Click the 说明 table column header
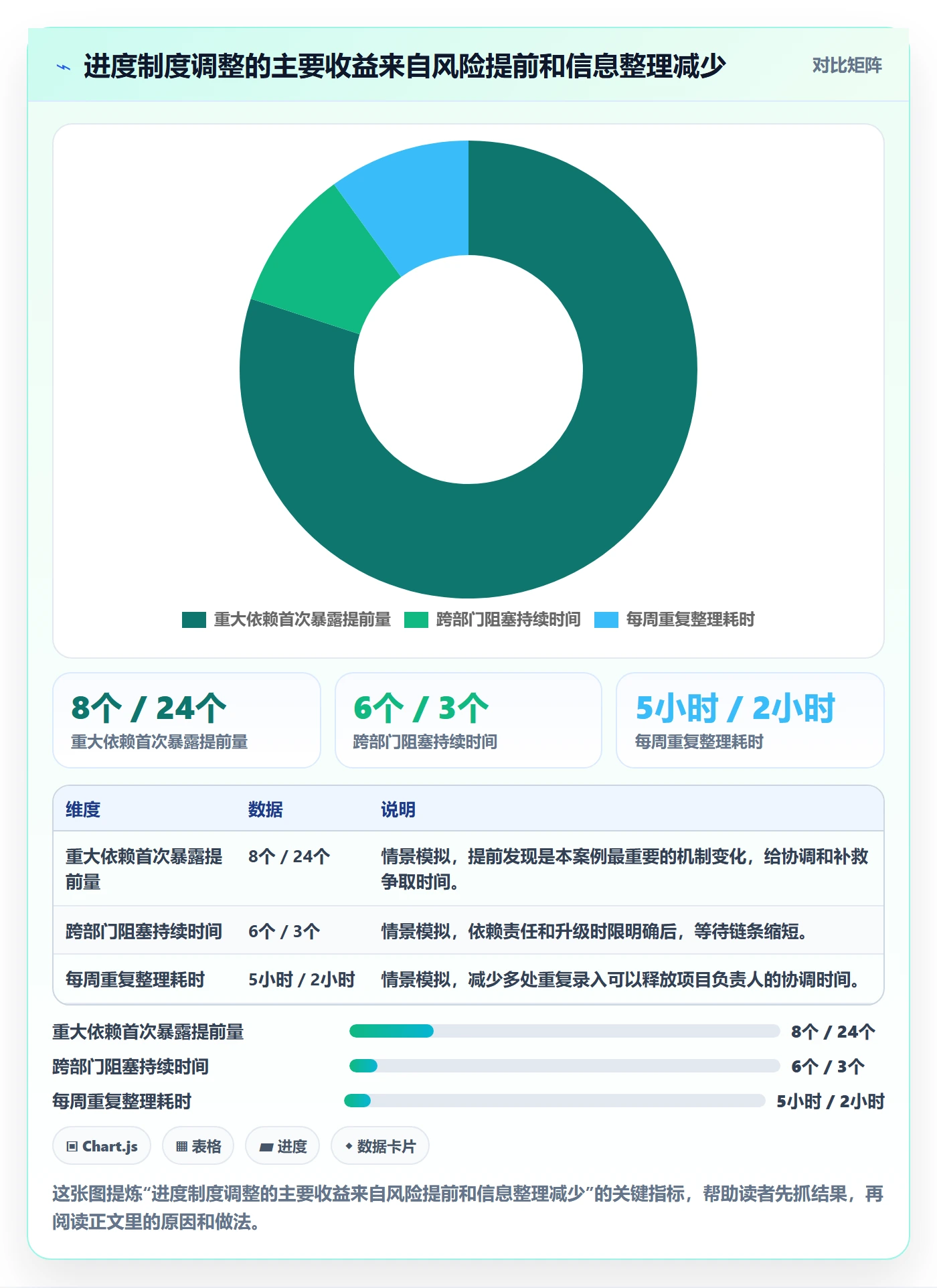This screenshot has height=1288, width=937. [398, 809]
